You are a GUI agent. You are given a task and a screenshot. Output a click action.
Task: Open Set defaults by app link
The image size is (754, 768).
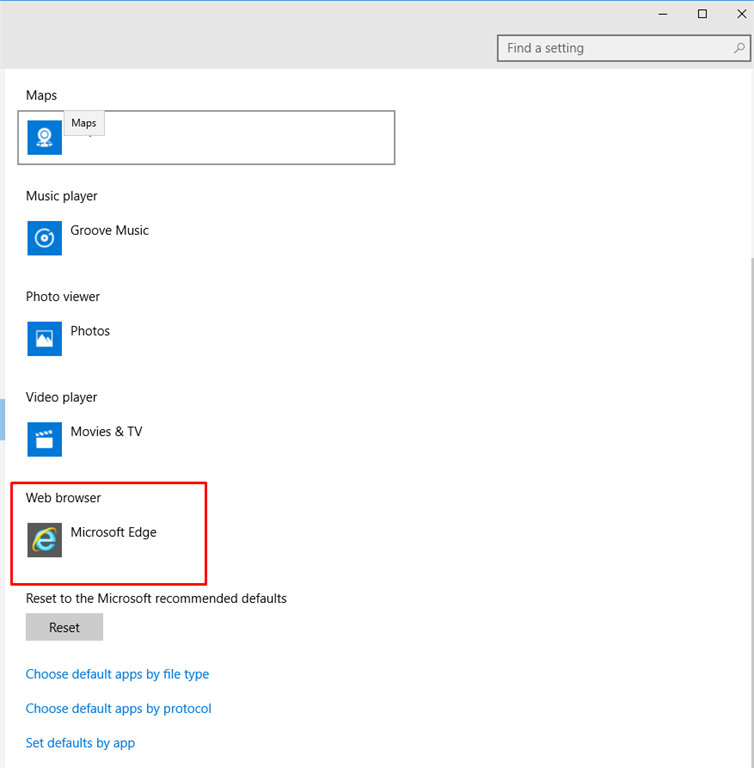click(x=80, y=743)
